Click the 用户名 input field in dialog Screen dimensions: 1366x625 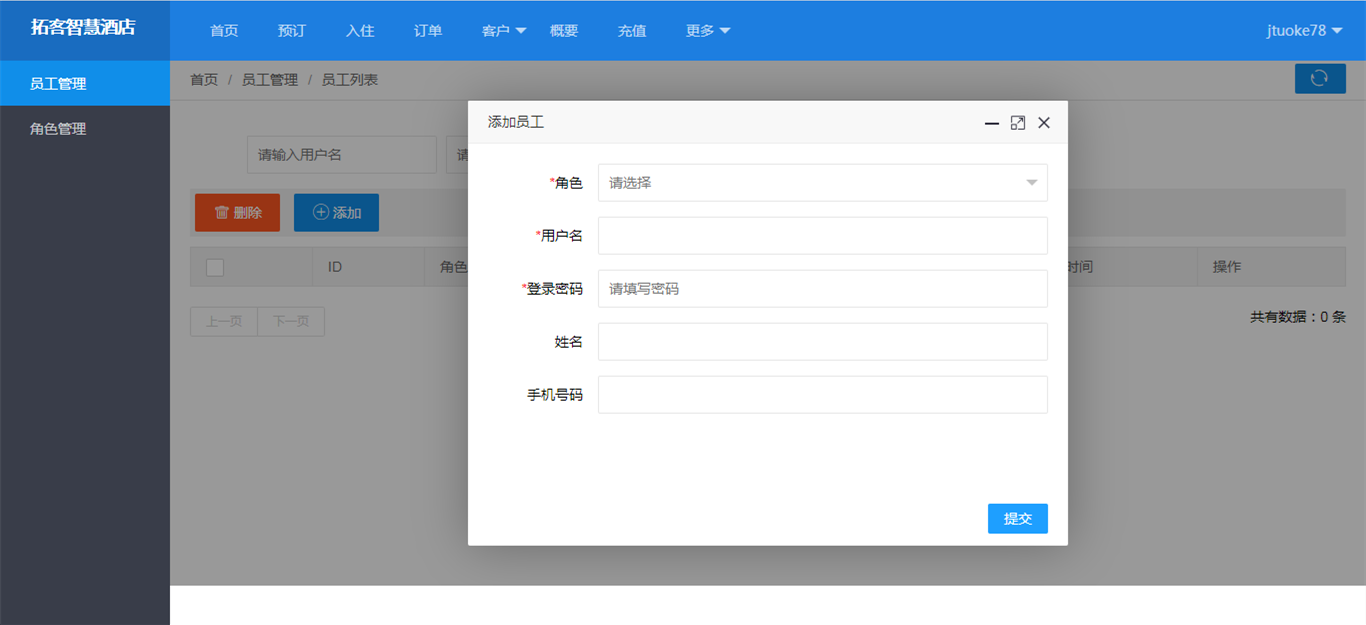click(823, 236)
